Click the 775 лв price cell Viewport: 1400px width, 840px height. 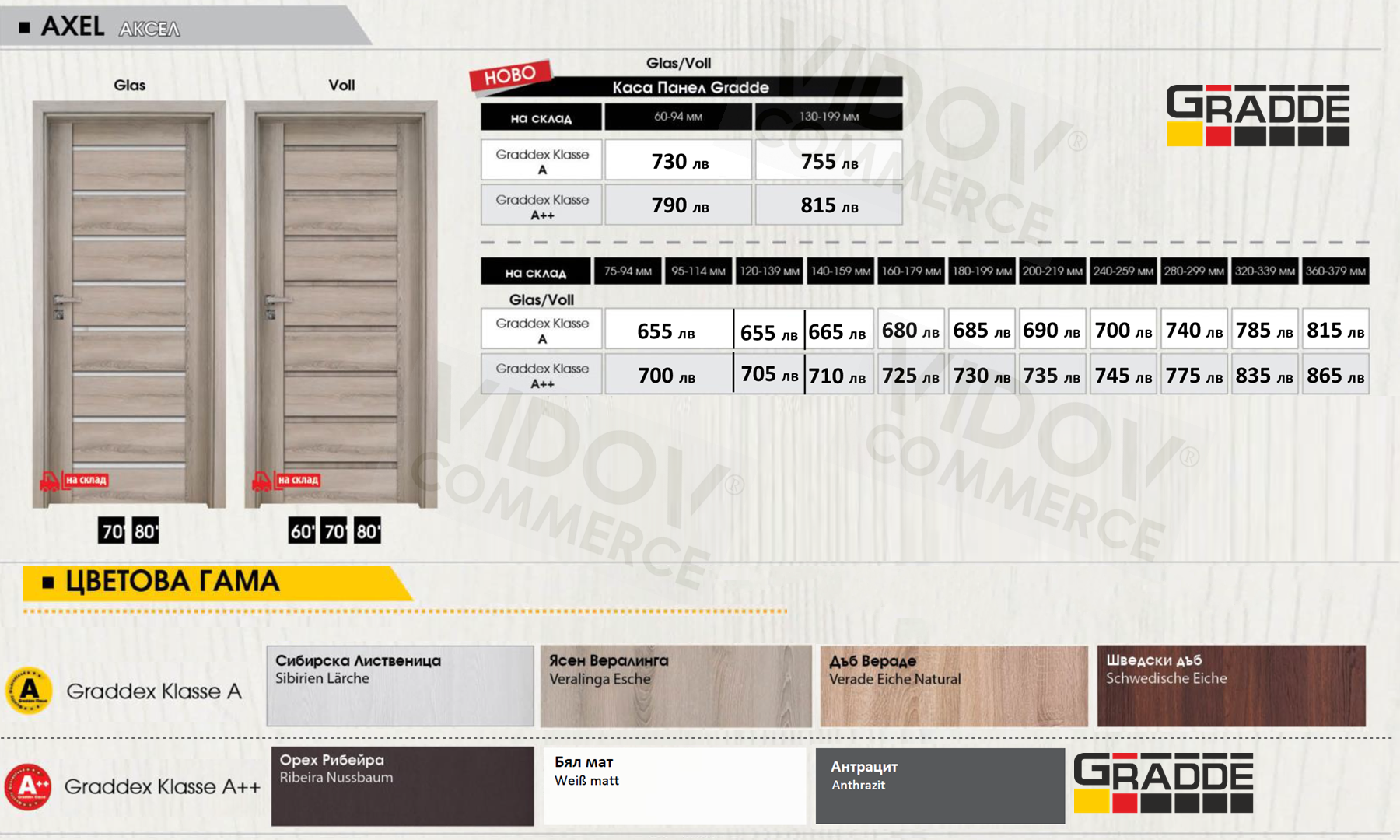point(1194,374)
